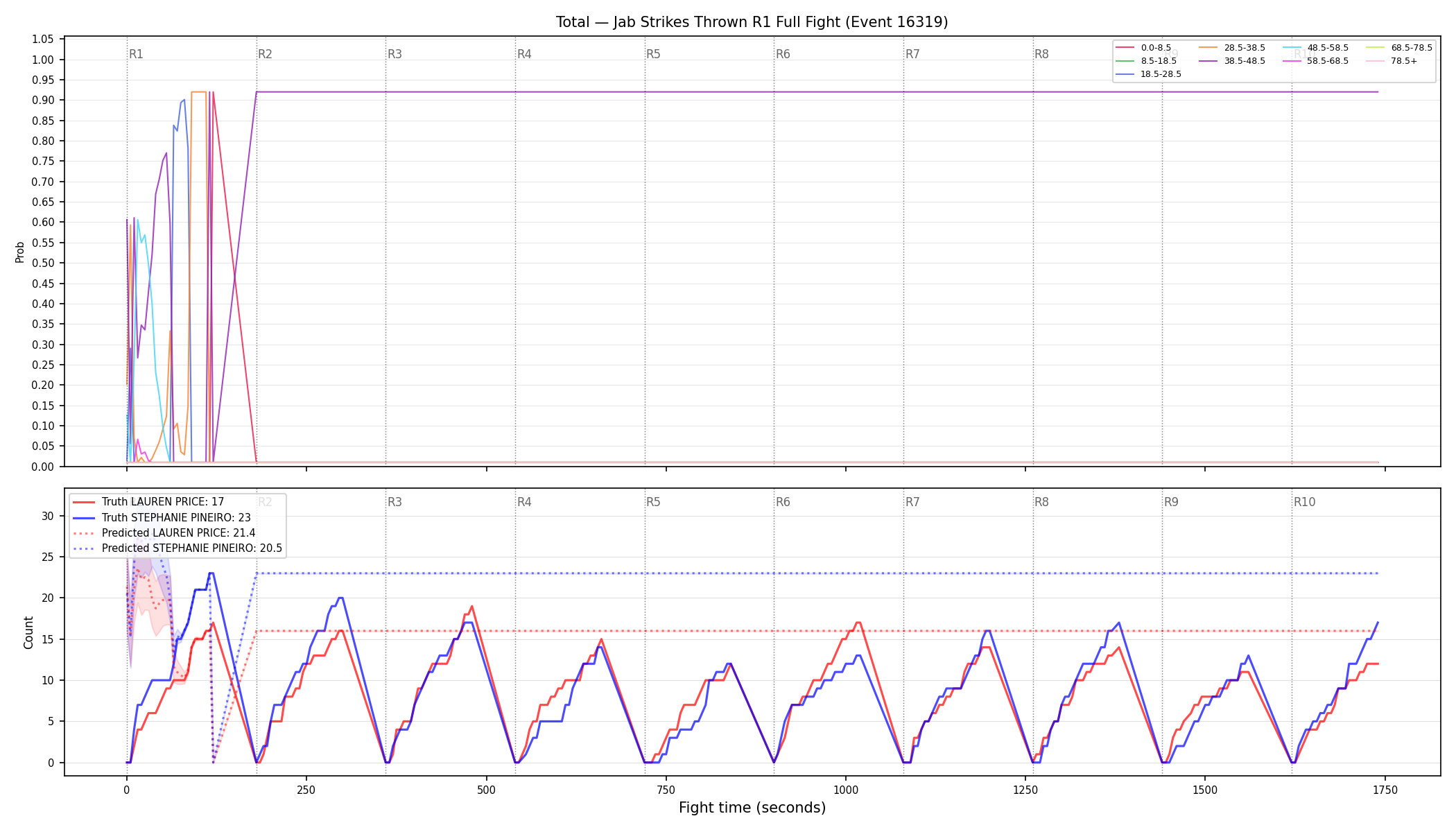The image size is (1456, 832).
Task: Select the Truth STEPHANIE PINEIRO: 23 legend entry
Action: (162, 517)
